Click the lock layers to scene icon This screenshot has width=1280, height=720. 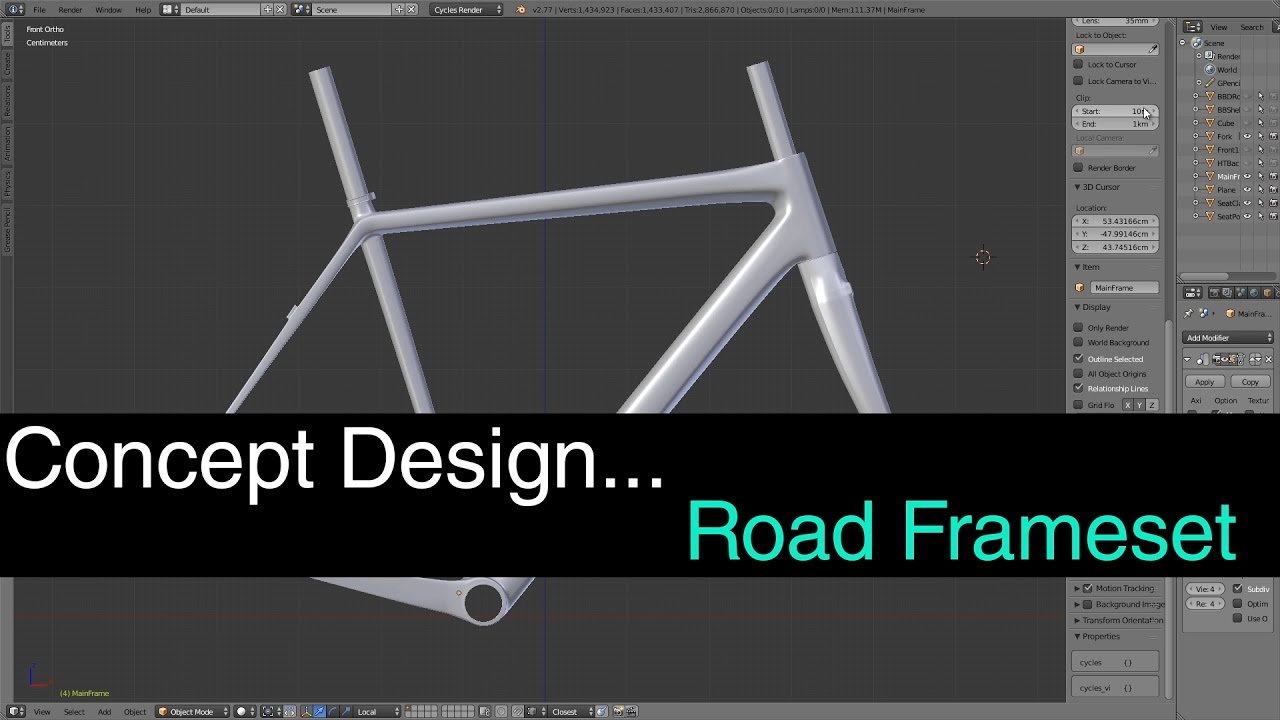tap(484, 711)
